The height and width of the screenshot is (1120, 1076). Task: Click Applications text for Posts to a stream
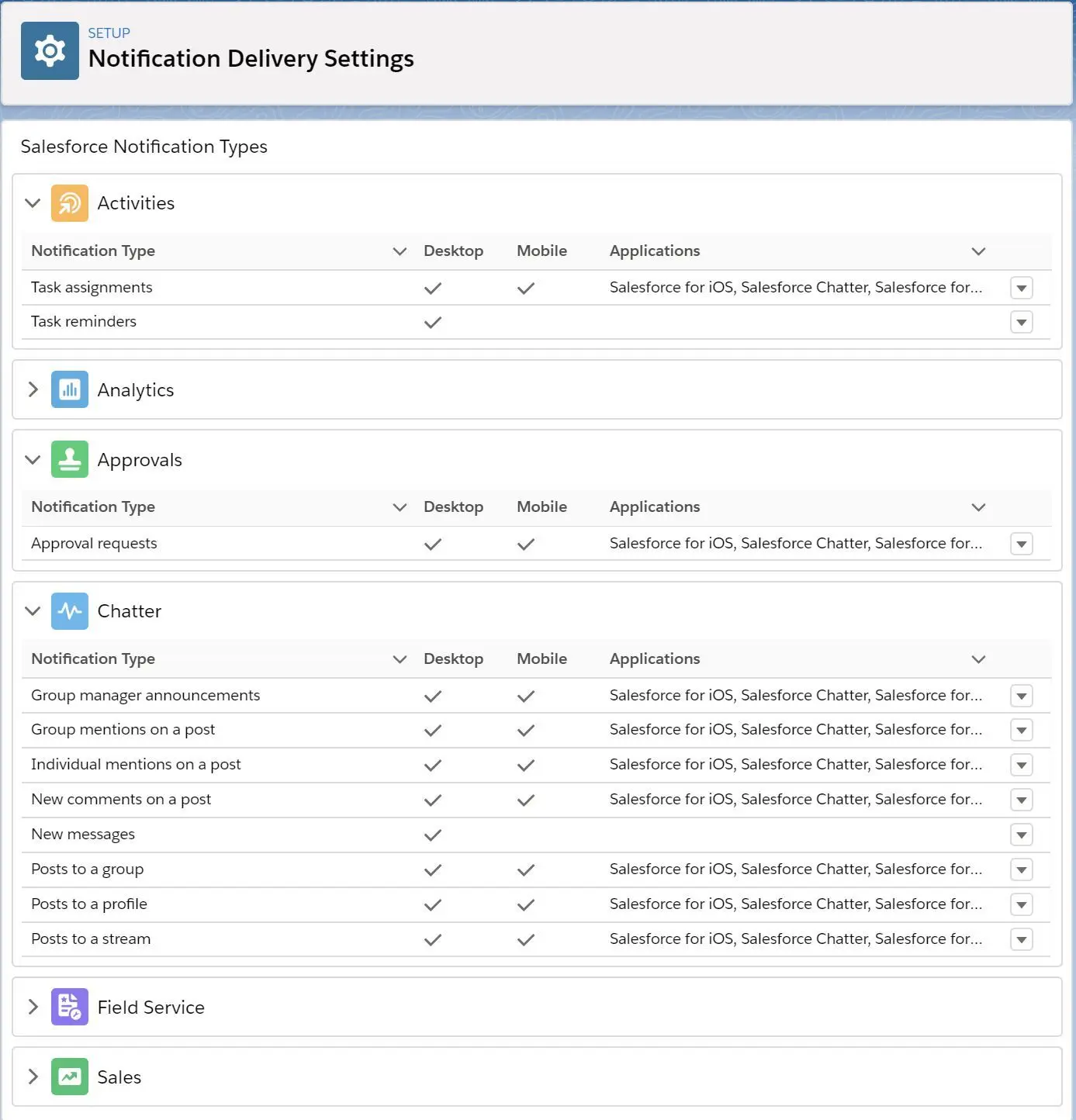[x=796, y=939]
